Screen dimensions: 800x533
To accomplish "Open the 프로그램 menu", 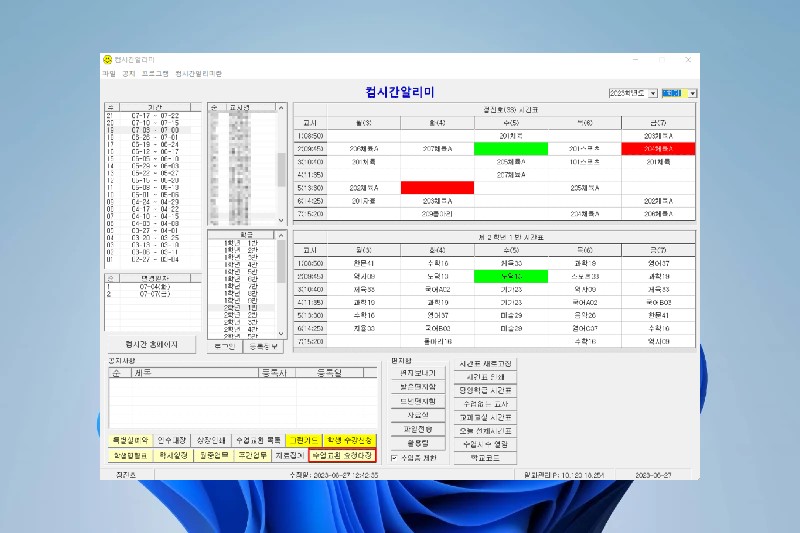I will tap(155, 74).
